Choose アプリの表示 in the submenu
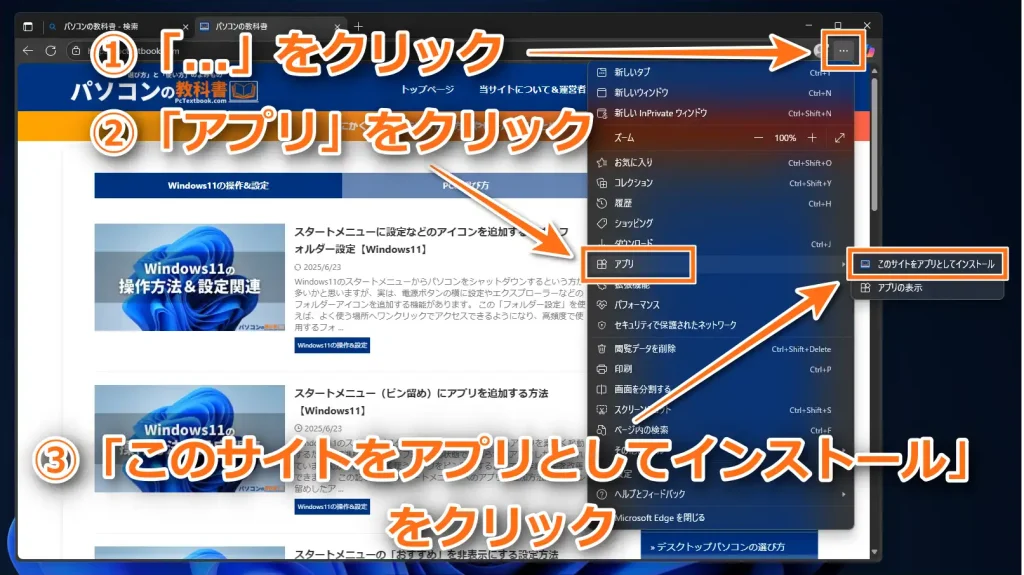This screenshot has width=1024, height=575. pyautogui.click(x=899, y=288)
